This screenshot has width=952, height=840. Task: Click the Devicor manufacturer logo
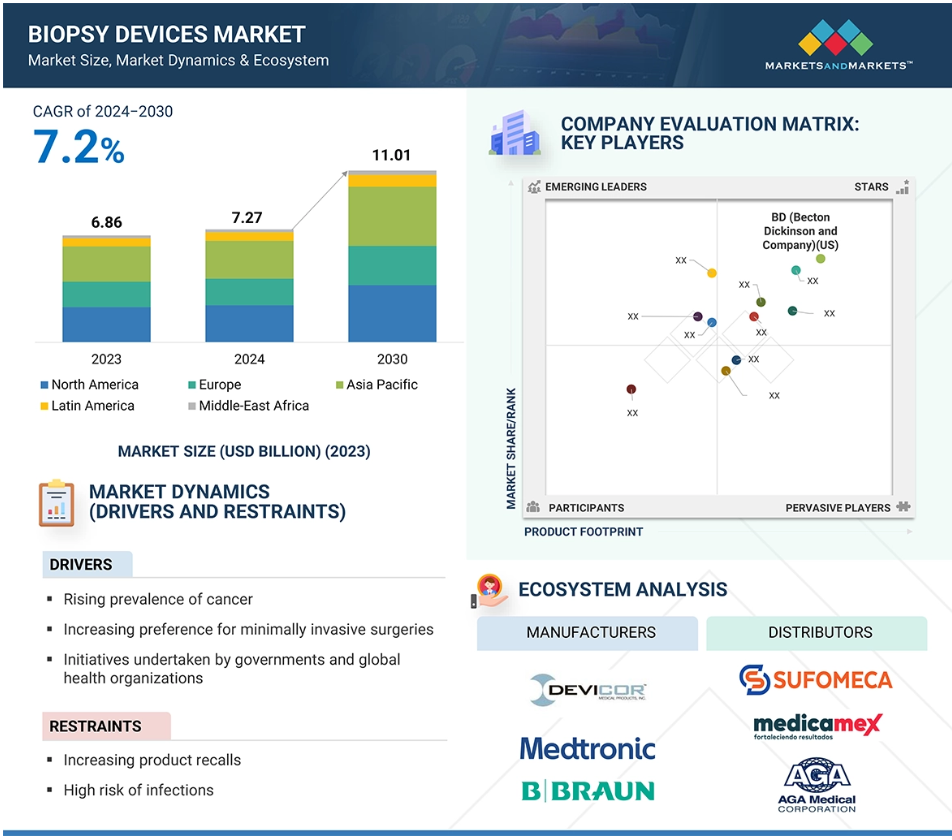588,690
